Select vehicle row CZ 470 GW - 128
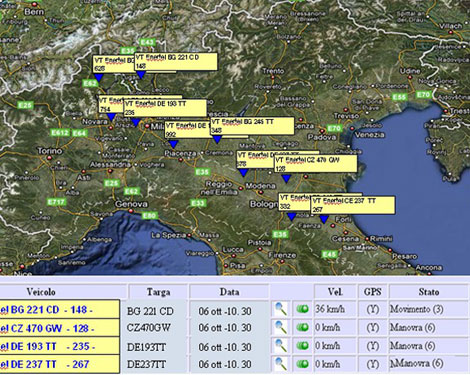470x375 pixels. [x=59, y=328]
